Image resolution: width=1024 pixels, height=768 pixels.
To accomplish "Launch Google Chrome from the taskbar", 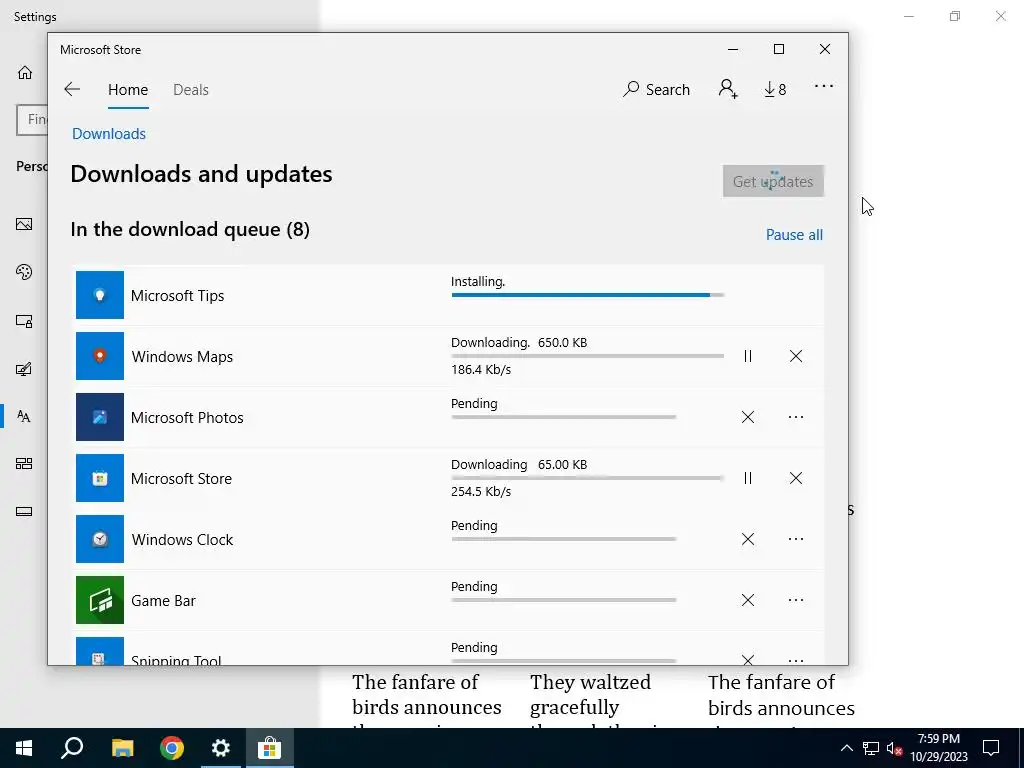I will click(x=172, y=748).
